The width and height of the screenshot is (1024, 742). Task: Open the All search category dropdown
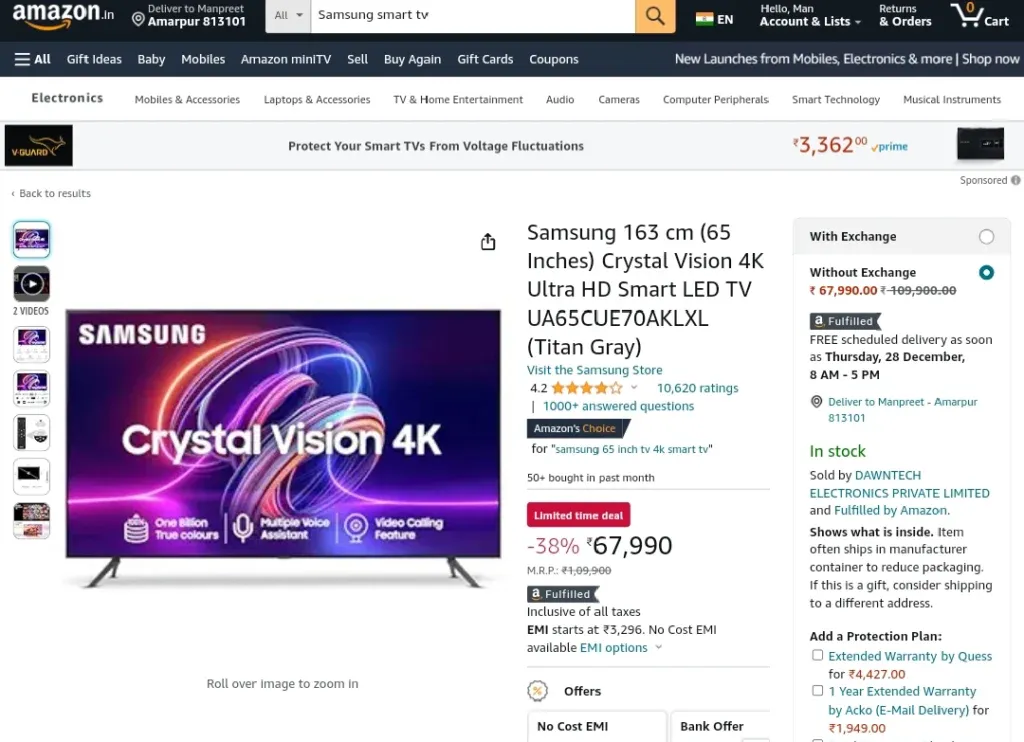tap(288, 15)
